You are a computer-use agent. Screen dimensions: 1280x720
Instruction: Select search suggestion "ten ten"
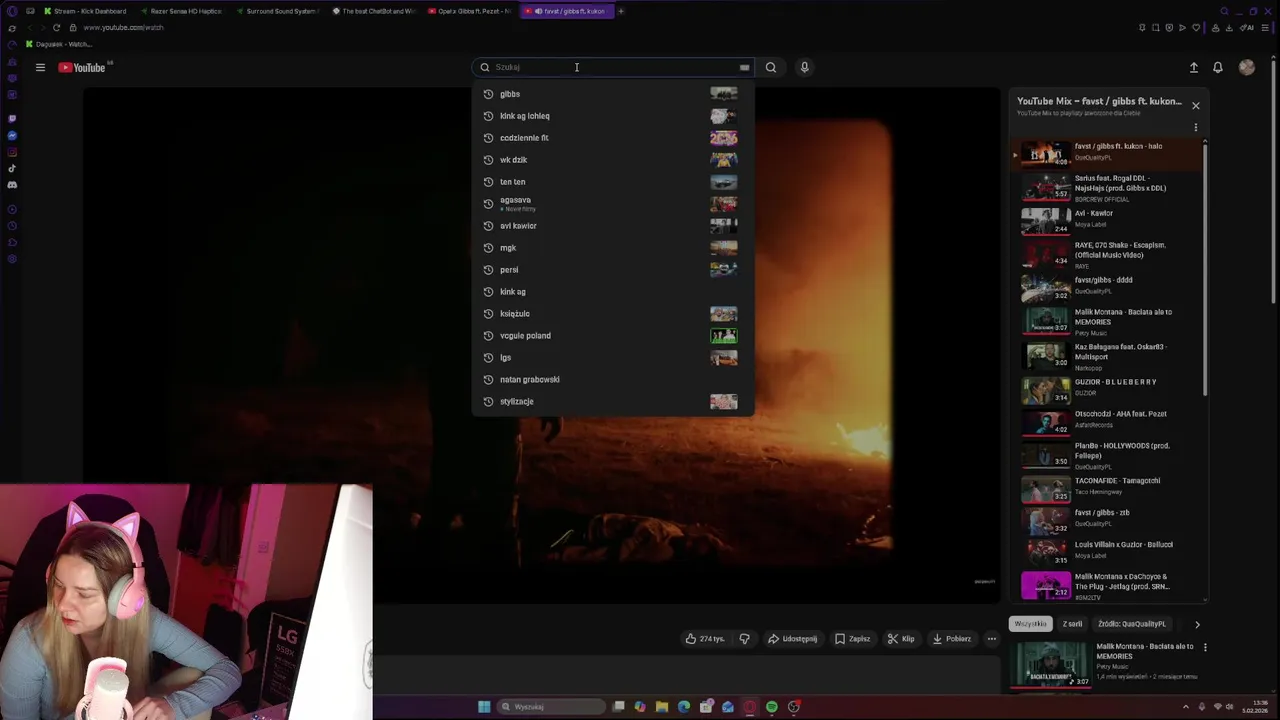point(613,182)
